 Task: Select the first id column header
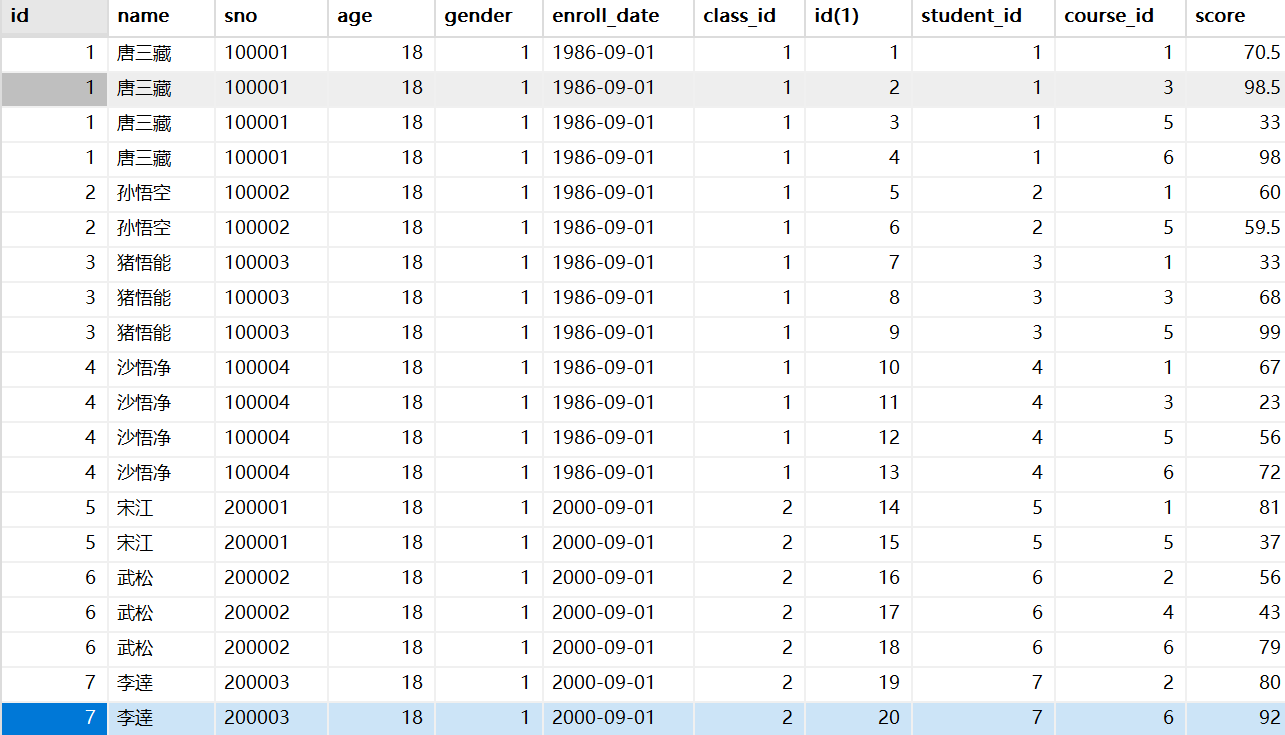[x=53, y=16]
